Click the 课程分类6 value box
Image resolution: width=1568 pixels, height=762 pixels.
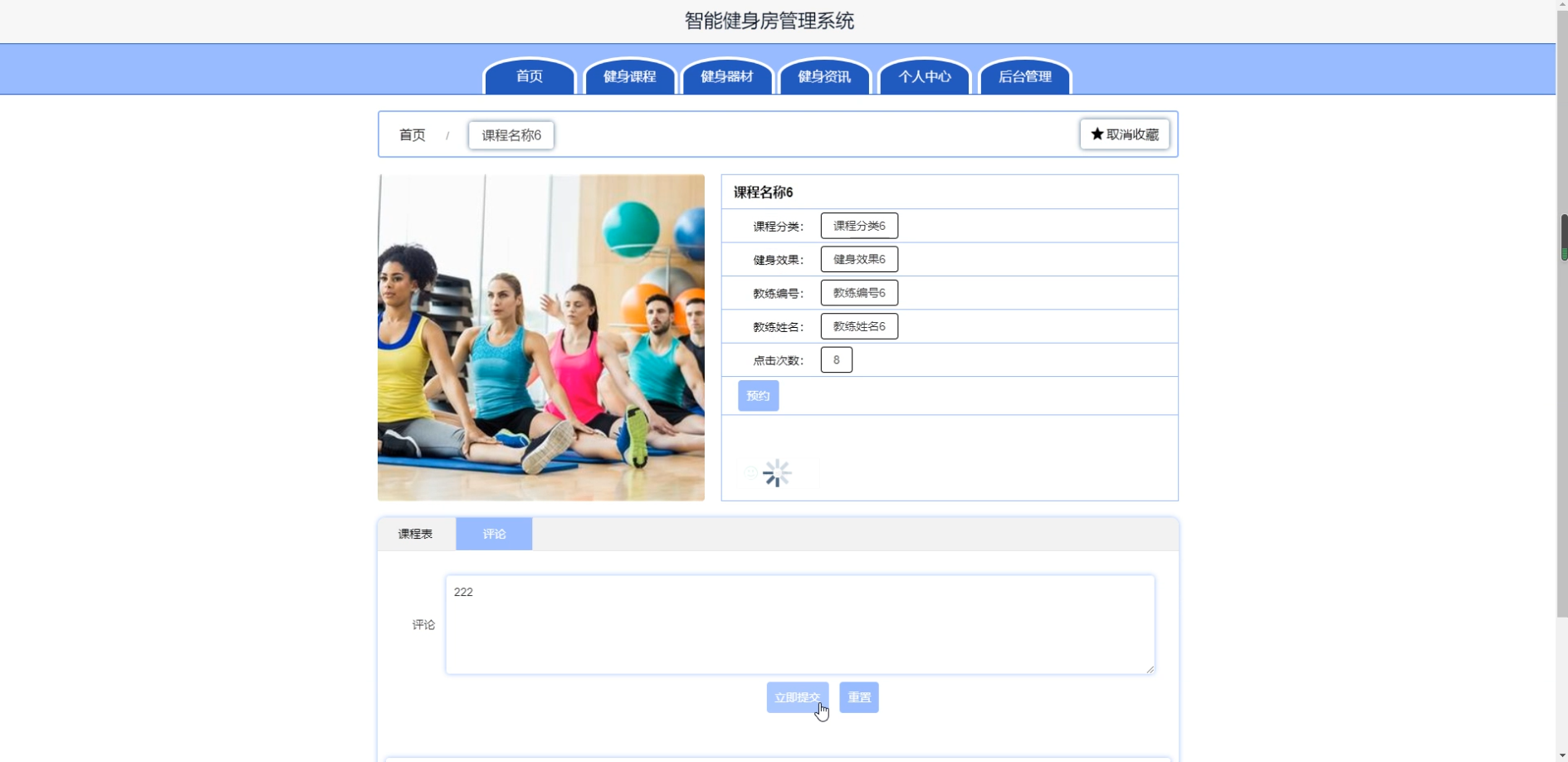tap(859, 226)
